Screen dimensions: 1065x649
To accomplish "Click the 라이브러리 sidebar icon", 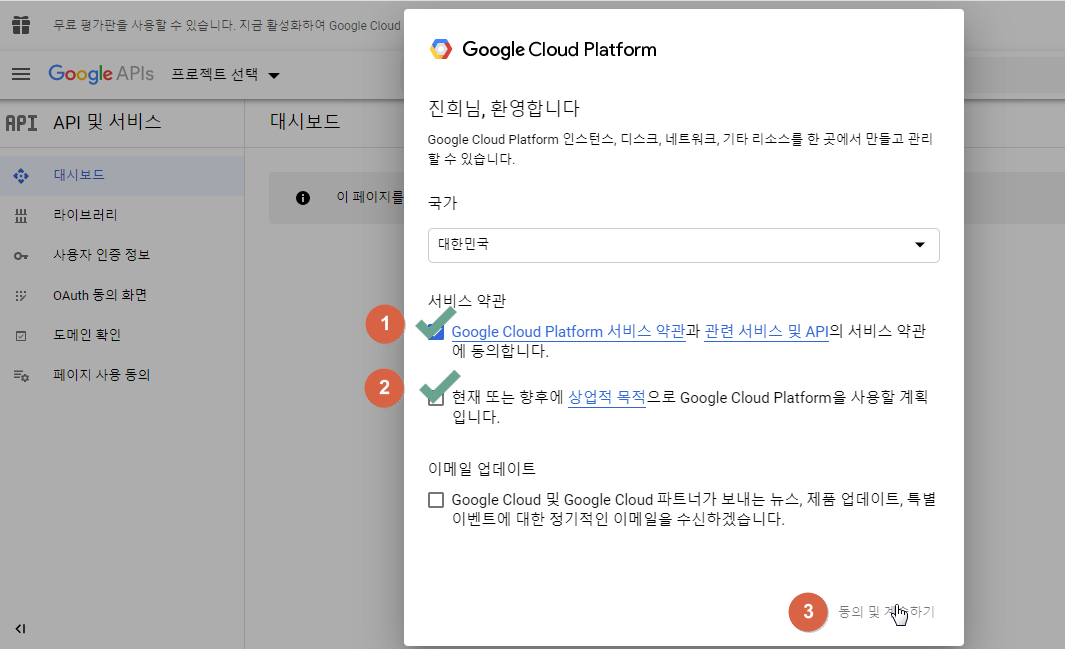I will click(x=21, y=216).
